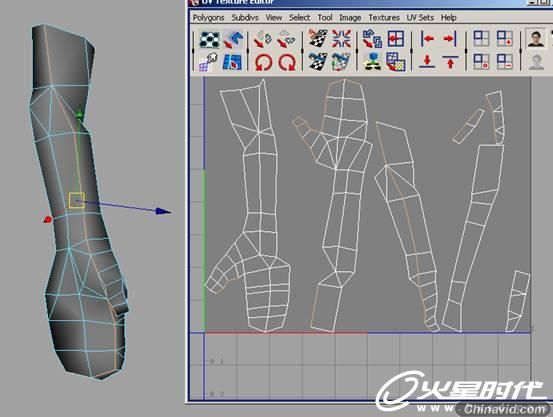Select the Move UV Shell tool
This screenshot has height=417, width=553.
(x=233, y=39)
